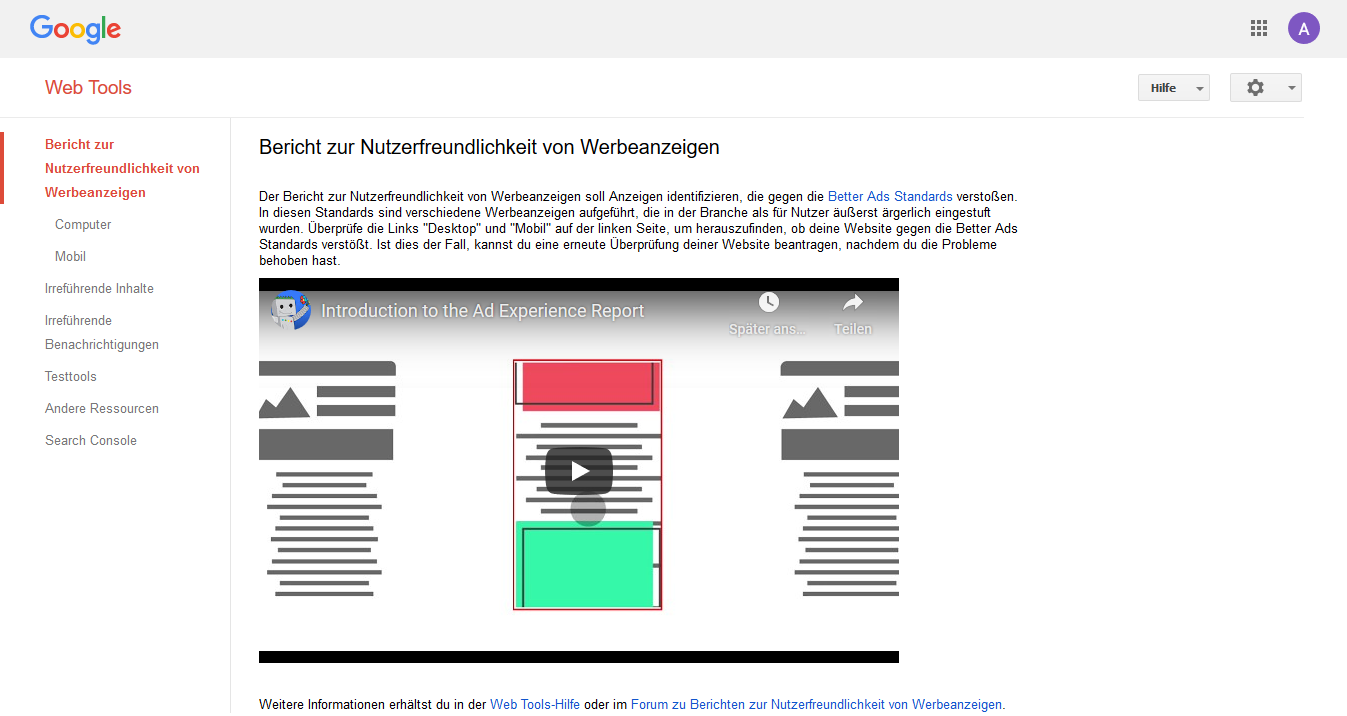Screen dimensions: 1347x716
Task: Open the Web Tools home link
Action: [88, 88]
